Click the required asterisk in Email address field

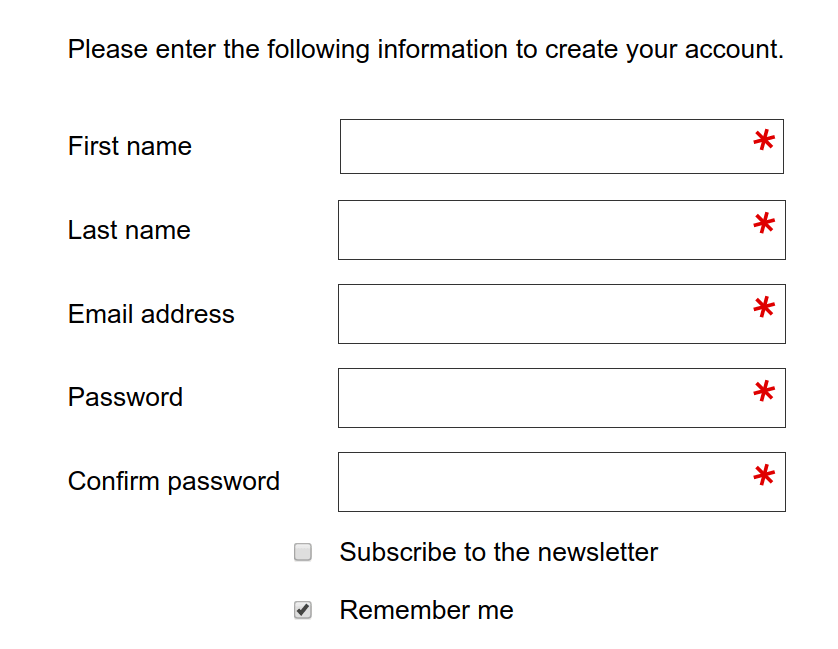[x=764, y=311]
